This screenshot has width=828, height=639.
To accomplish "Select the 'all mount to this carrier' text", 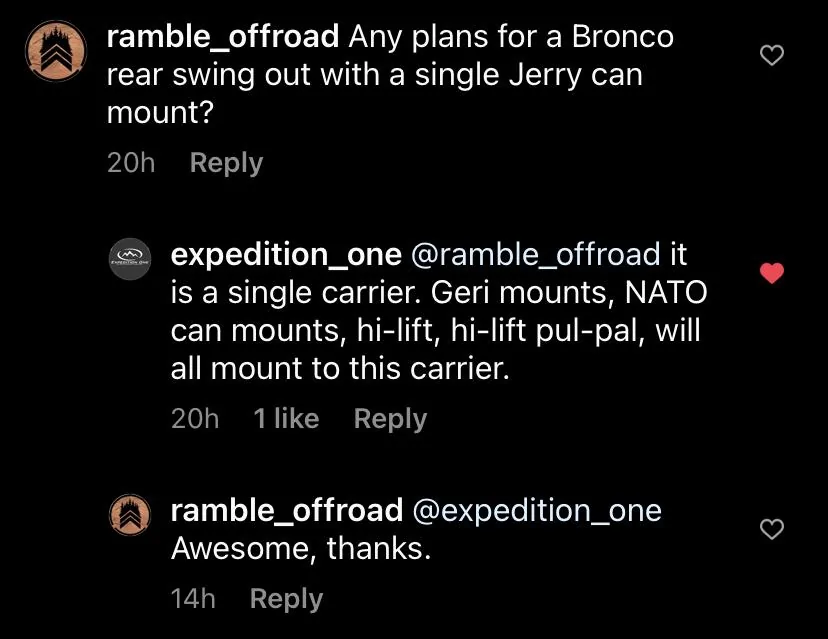I will pyautogui.click(x=340, y=368).
